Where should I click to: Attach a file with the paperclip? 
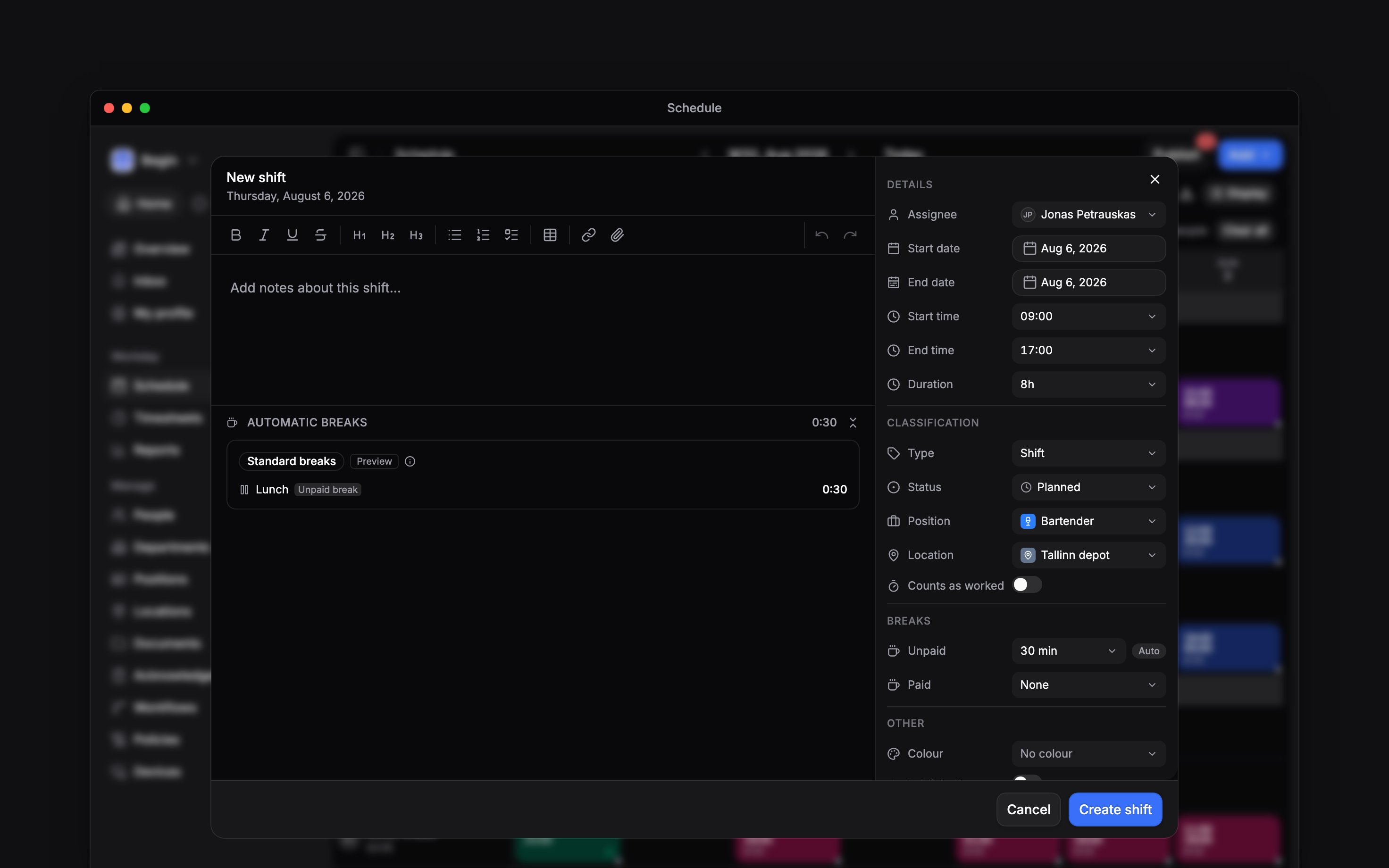(x=617, y=235)
